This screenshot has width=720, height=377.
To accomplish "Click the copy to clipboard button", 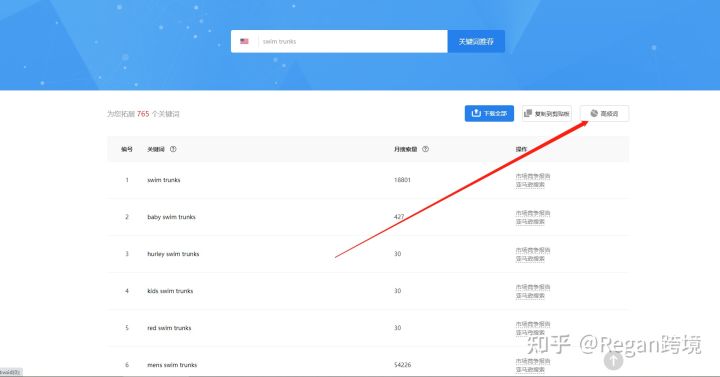I will tap(546, 113).
